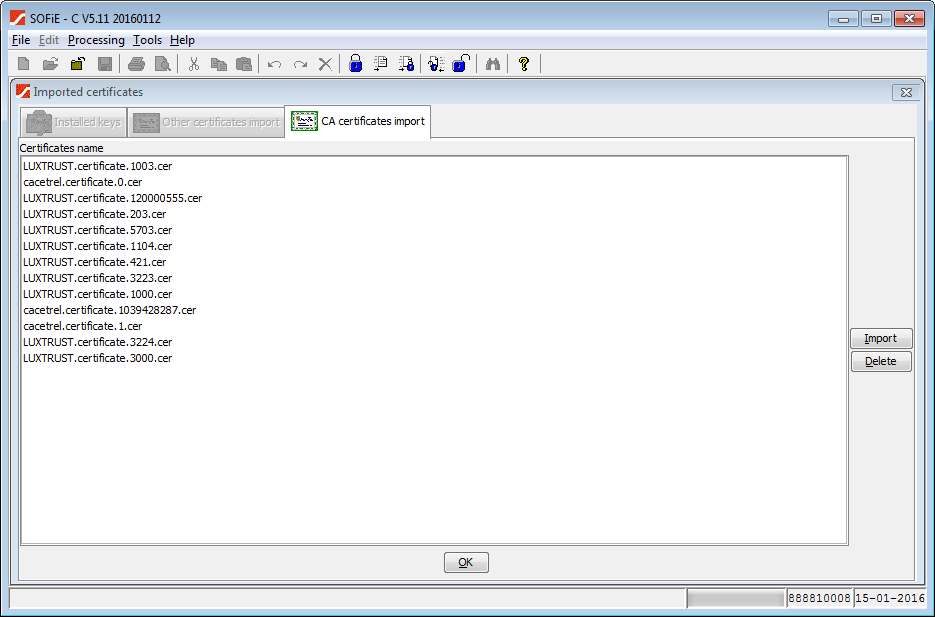Confirm with the OK button
This screenshot has width=935, height=617.
[x=466, y=562]
